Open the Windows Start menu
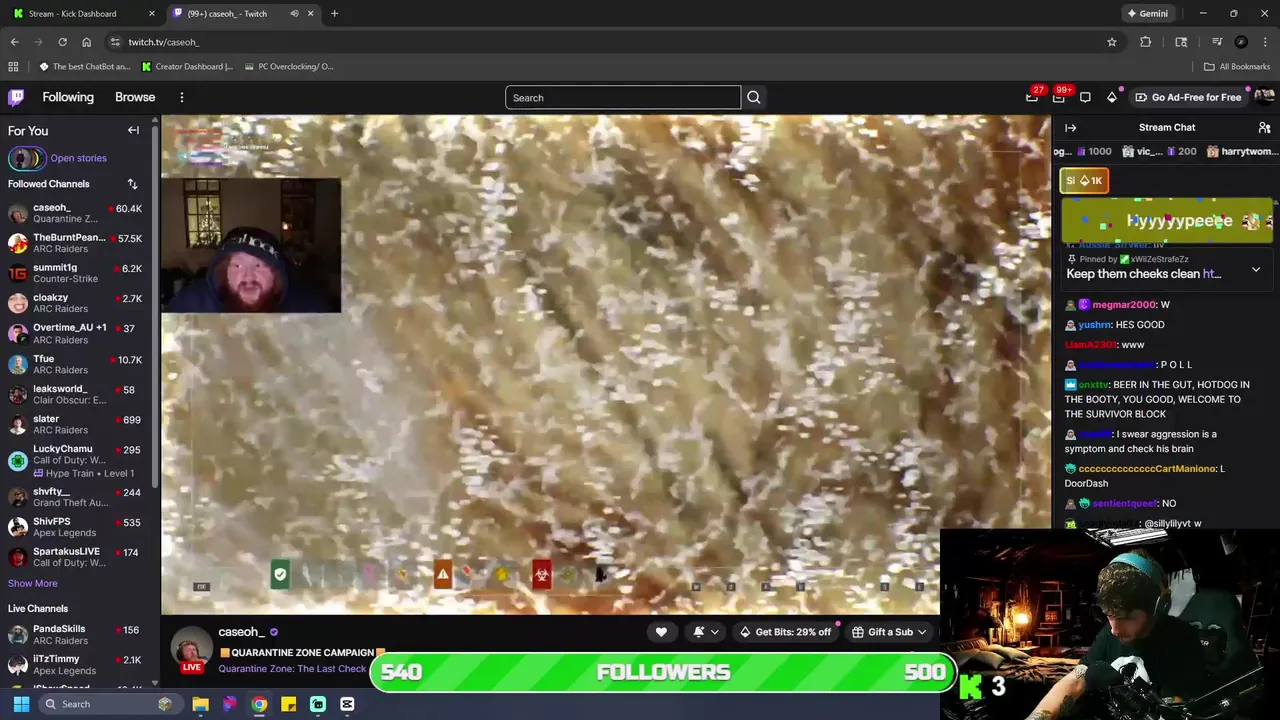Viewport: 1280px width, 720px height. coord(21,704)
